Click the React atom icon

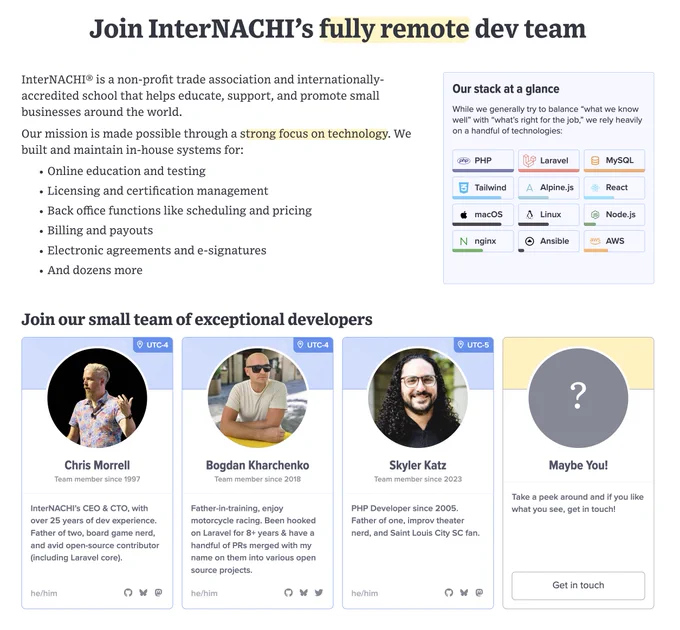coord(595,187)
